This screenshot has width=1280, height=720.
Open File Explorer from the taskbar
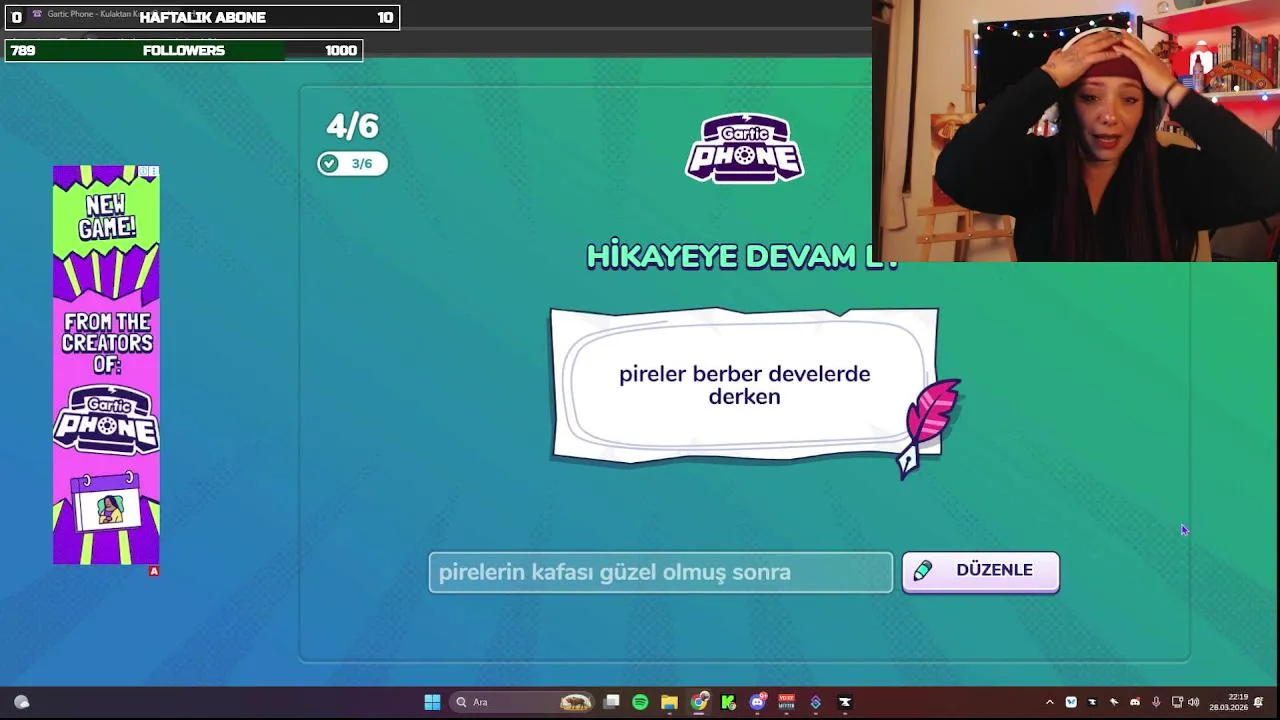coord(669,702)
